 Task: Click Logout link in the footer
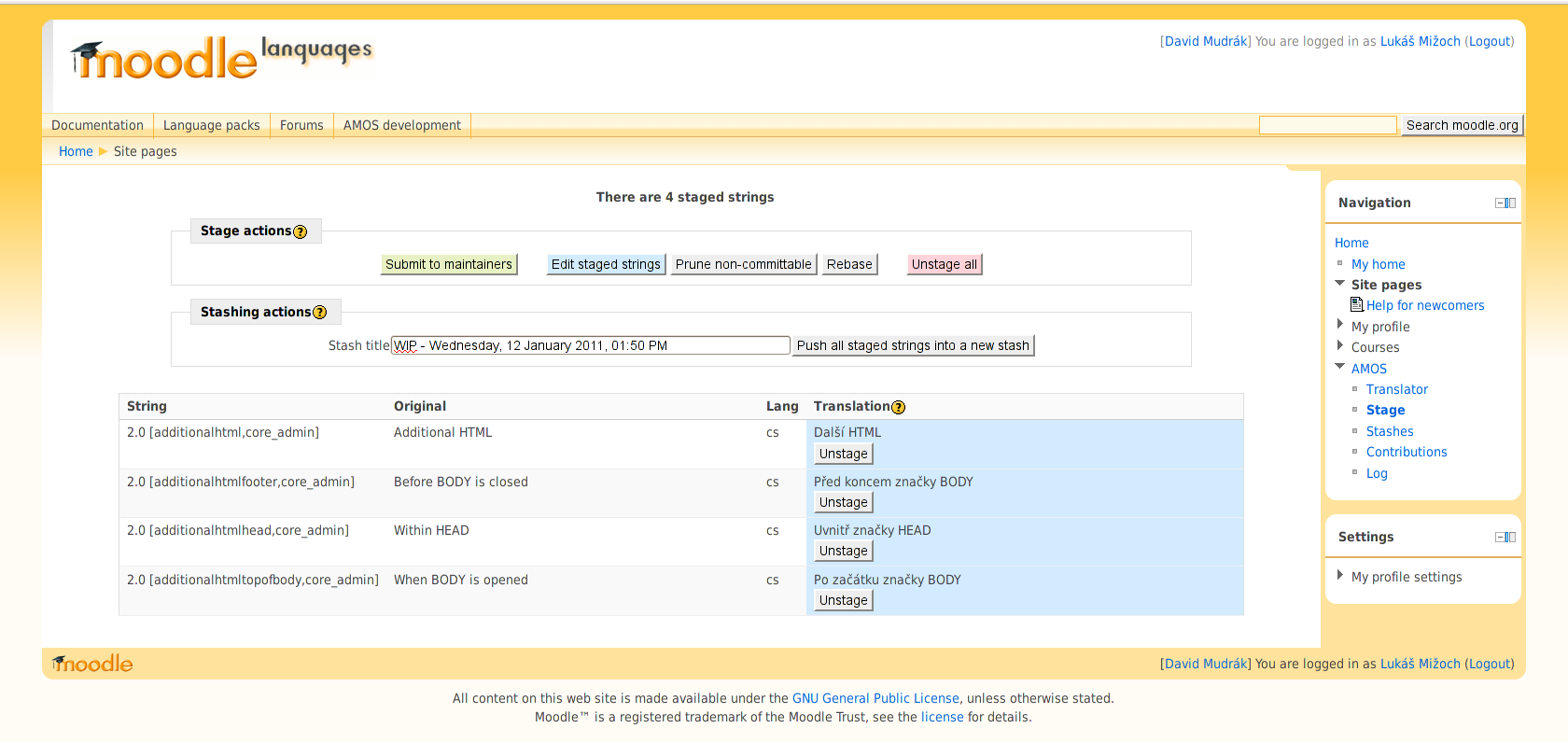pyautogui.click(x=1490, y=664)
